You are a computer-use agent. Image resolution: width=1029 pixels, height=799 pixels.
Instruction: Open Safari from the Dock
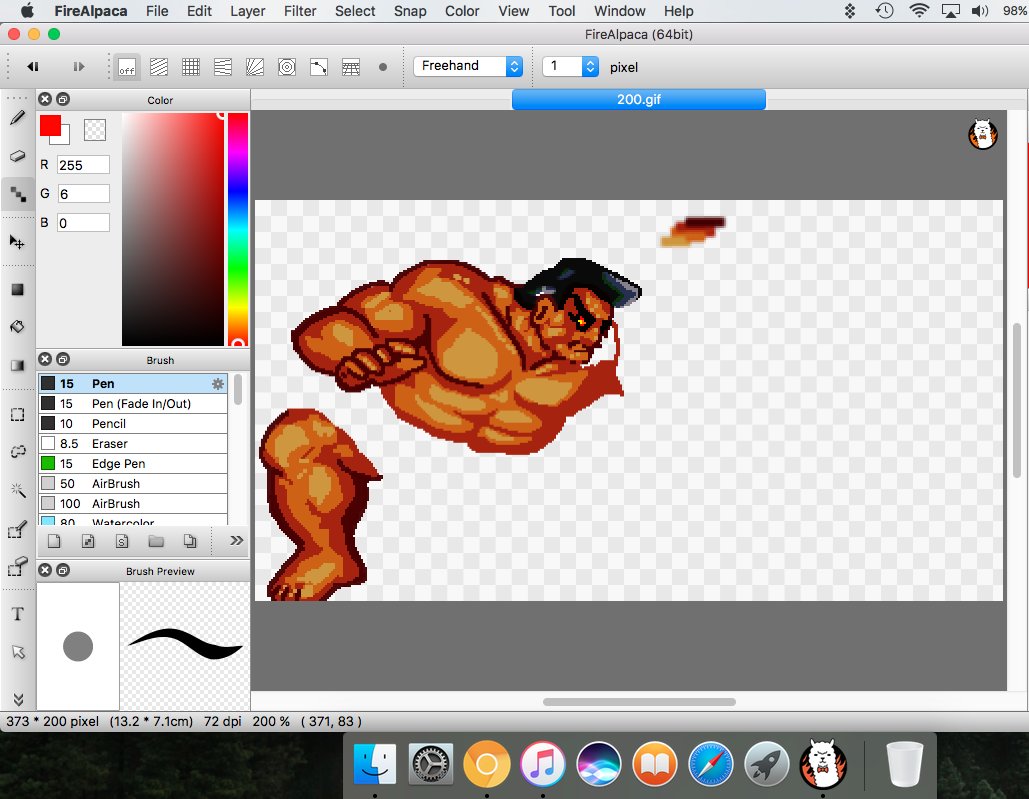tap(710, 764)
